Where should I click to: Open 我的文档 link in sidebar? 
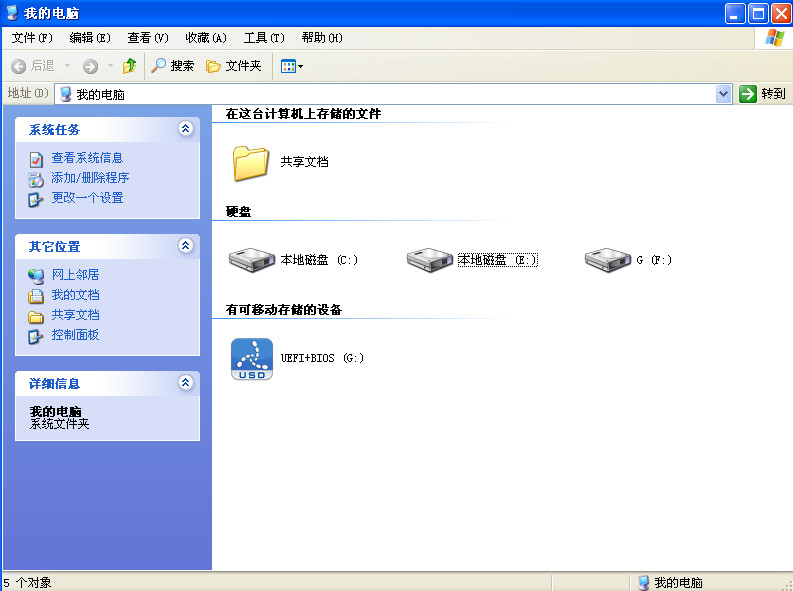coord(75,295)
